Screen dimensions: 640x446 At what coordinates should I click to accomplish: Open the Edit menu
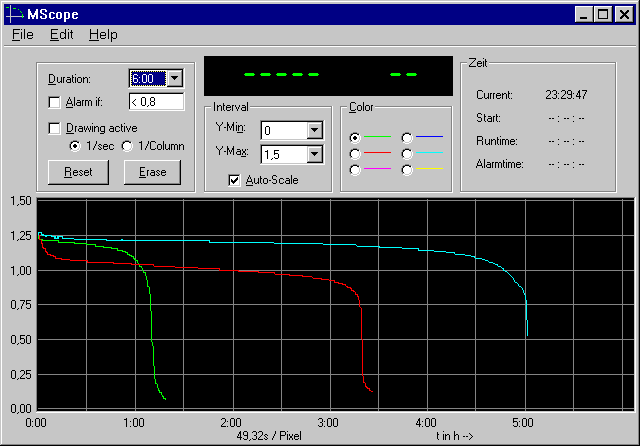pyautogui.click(x=61, y=35)
